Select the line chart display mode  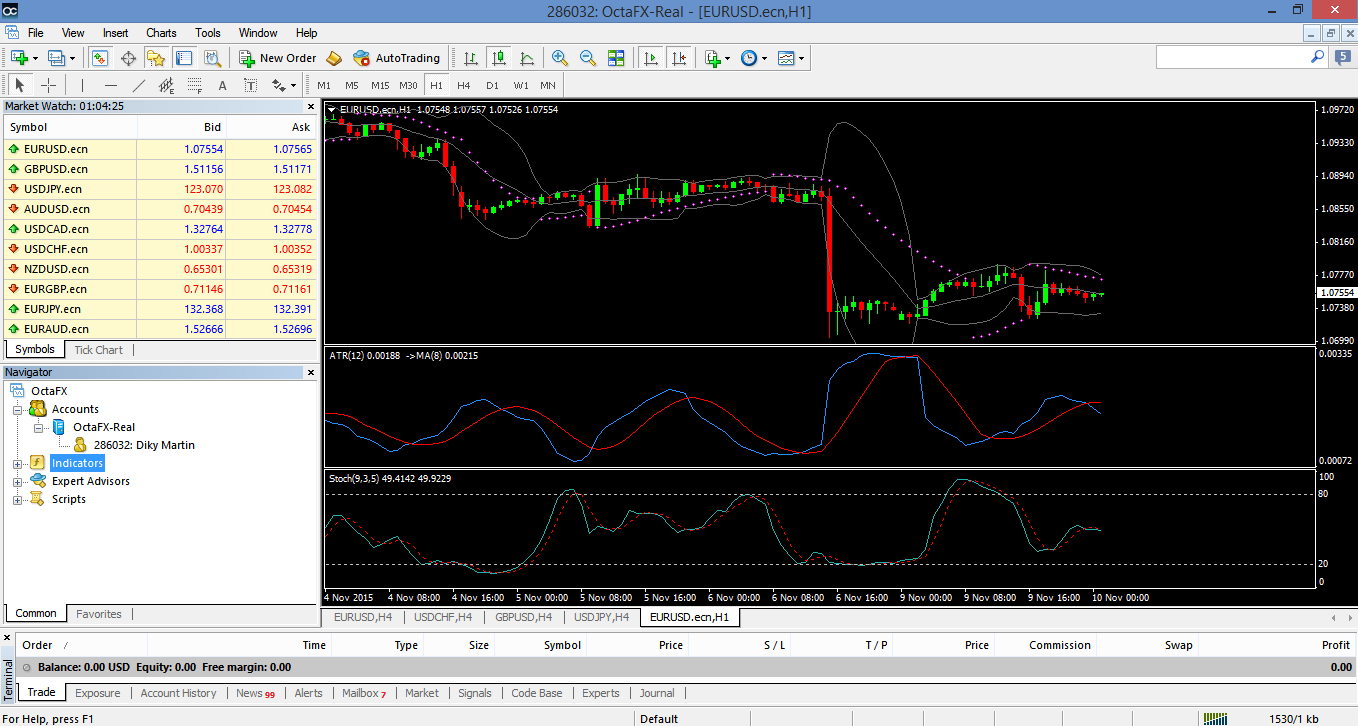[x=527, y=57]
